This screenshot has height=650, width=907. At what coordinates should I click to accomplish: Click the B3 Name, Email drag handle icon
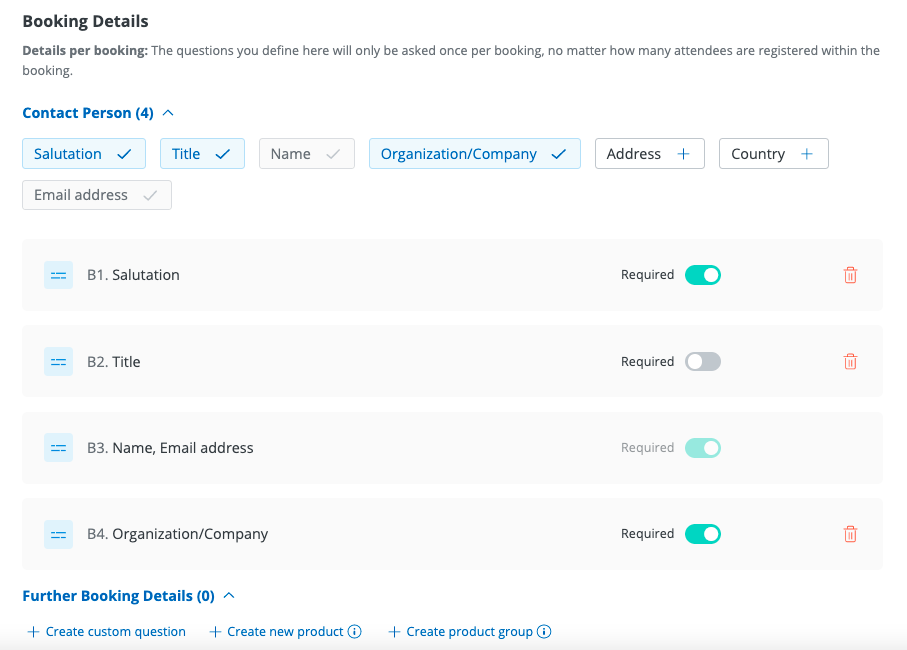pos(58,448)
